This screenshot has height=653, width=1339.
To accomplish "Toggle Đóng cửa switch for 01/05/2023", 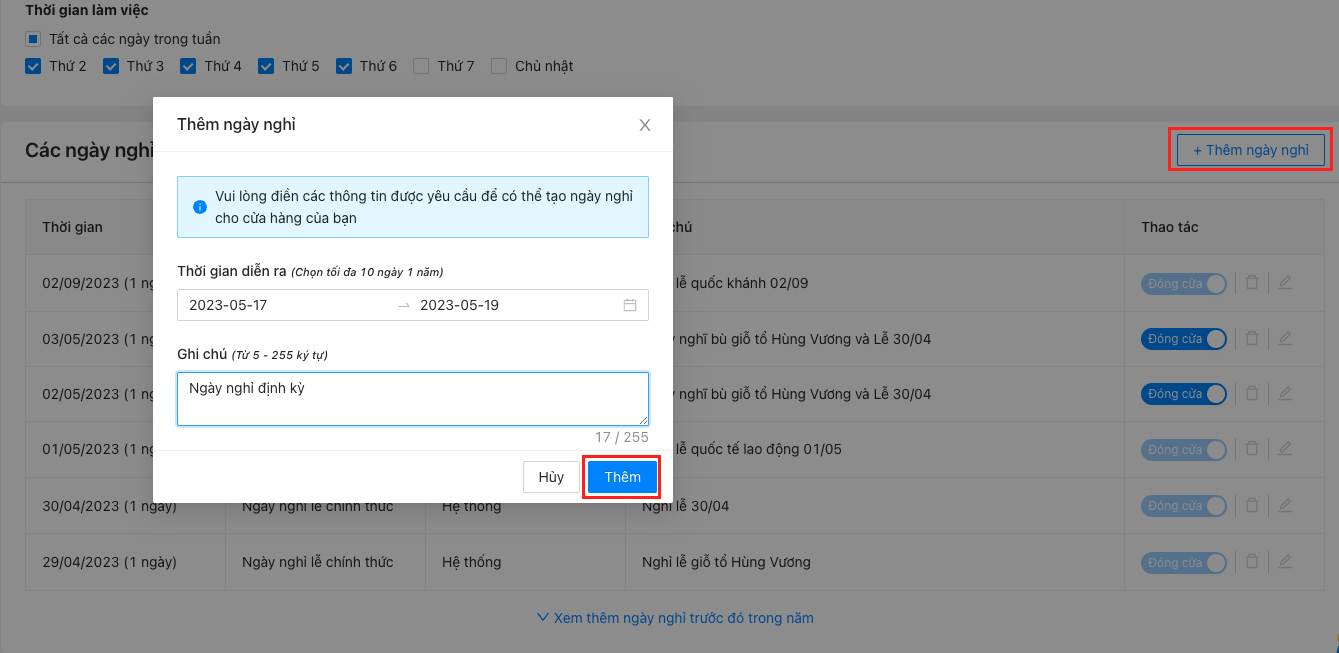I will pyautogui.click(x=1184, y=450).
